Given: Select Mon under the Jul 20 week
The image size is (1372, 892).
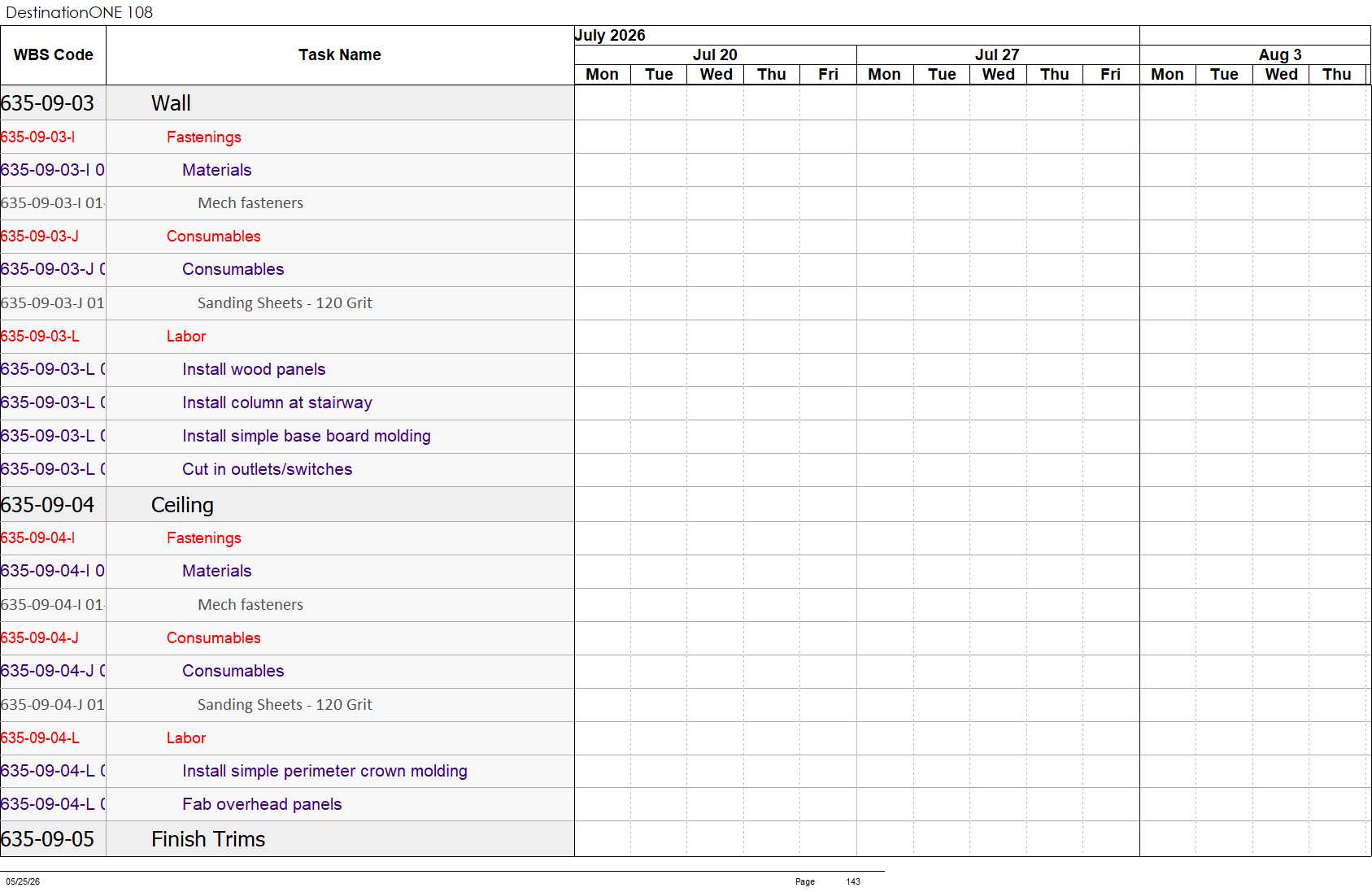Looking at the screenshot, I should [602, 75].
